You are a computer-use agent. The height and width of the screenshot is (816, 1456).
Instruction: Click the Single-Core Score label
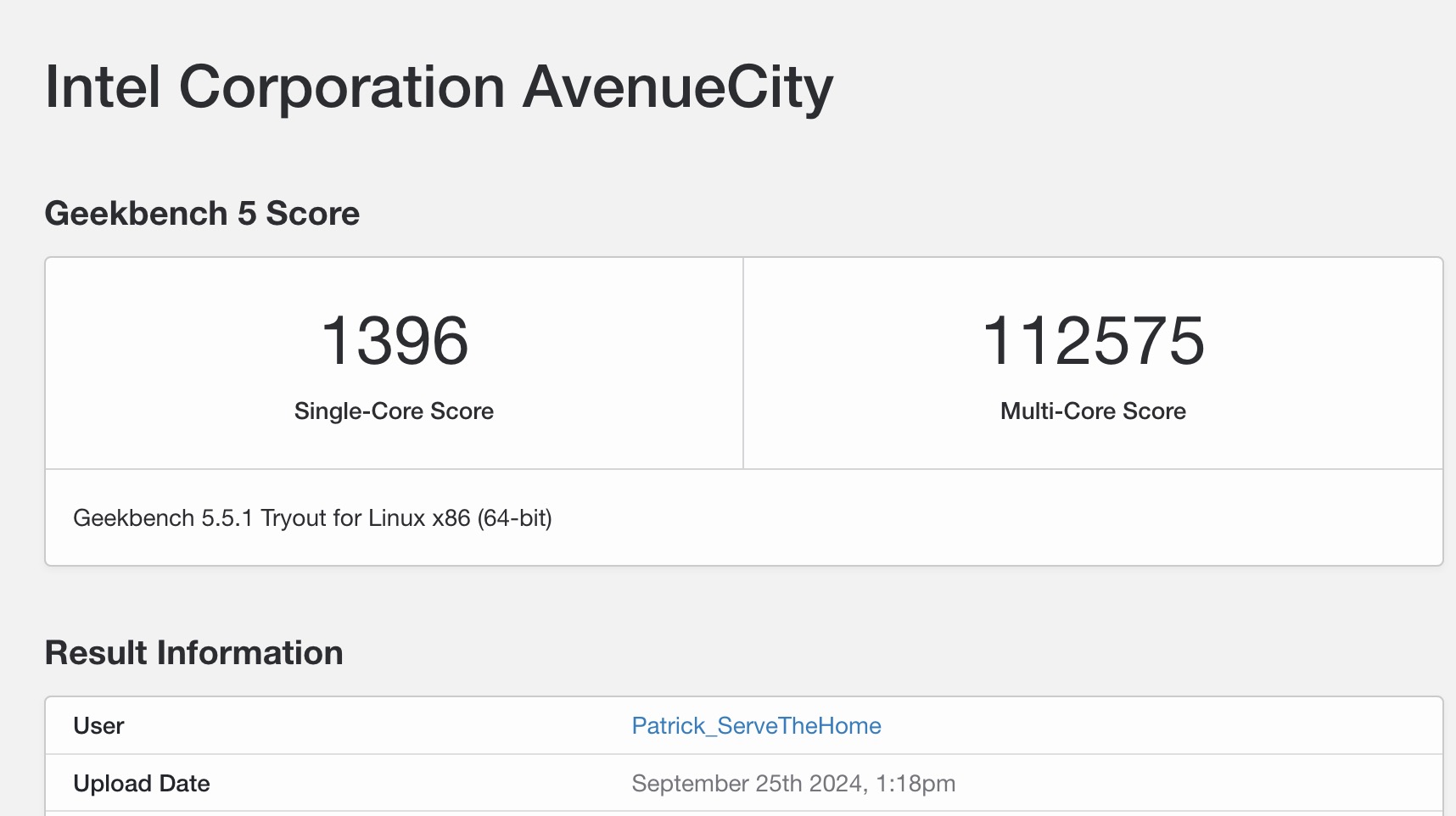[x=394, y=411]
